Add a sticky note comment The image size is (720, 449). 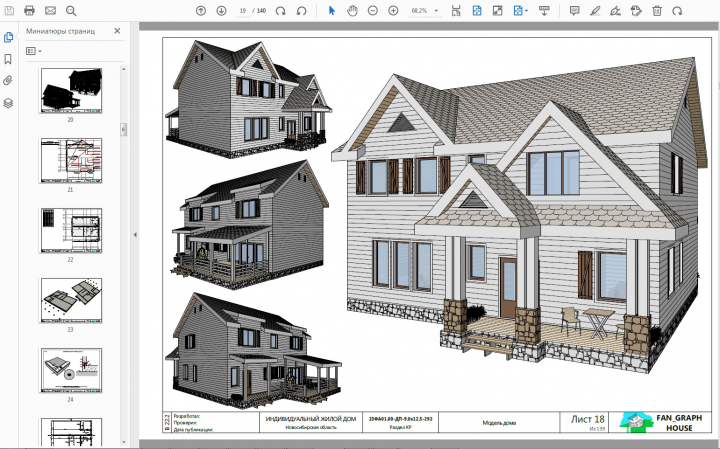click(x=574, y=11)
